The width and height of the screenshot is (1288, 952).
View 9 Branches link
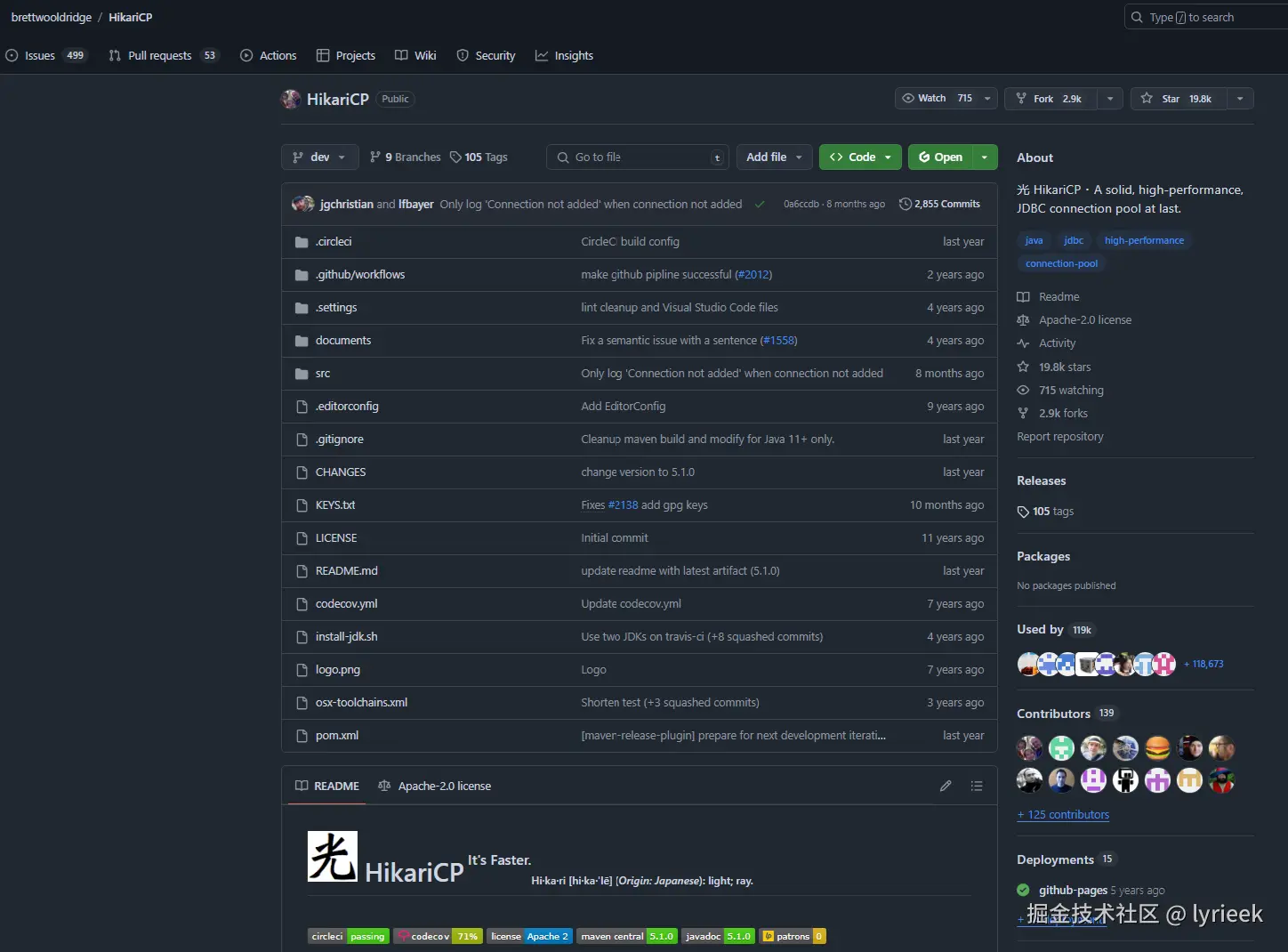(x=406, y=157)
